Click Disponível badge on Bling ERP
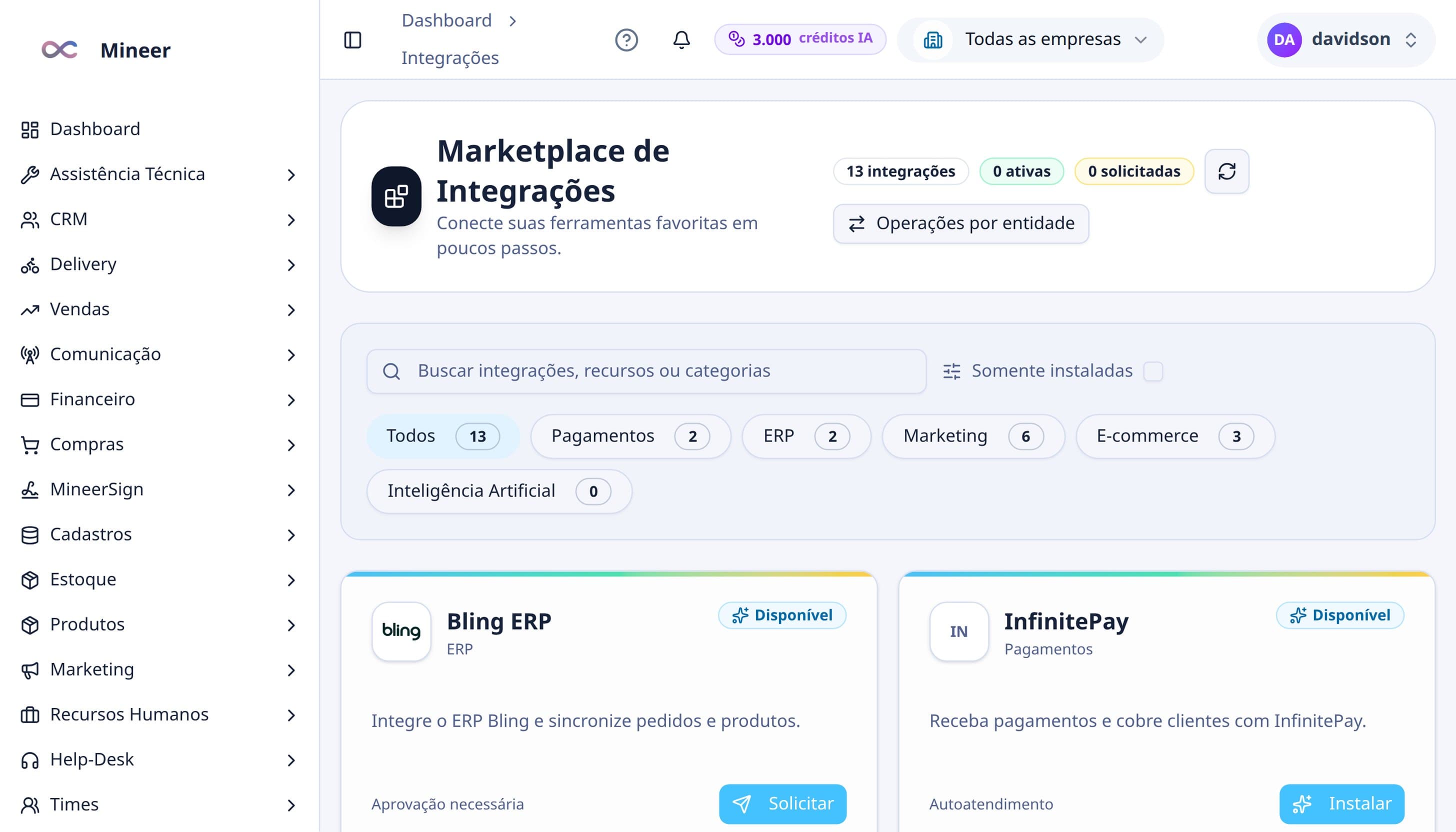 (781, 615)
